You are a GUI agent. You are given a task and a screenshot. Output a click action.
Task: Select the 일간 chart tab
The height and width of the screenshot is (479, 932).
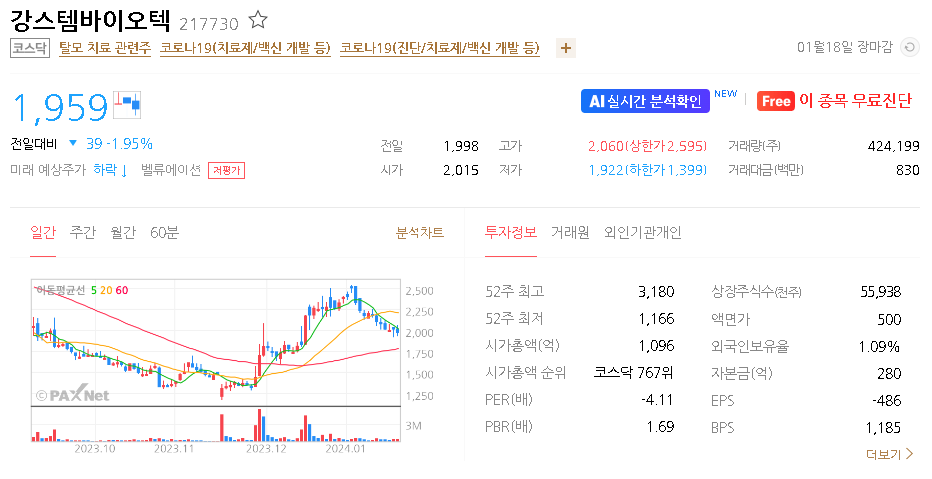coord(43,232)
